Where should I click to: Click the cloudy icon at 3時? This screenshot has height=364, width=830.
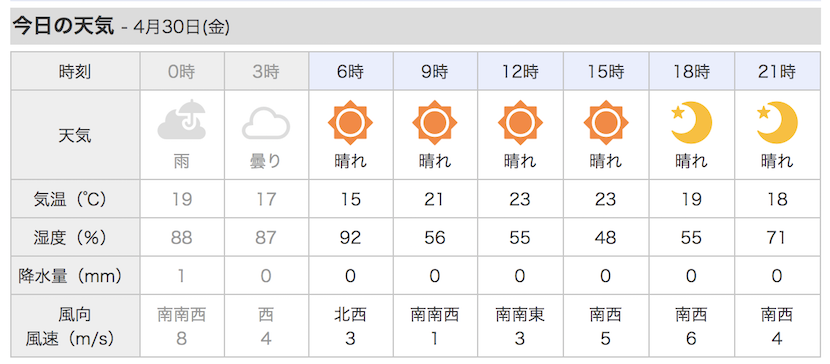(266, 124)
